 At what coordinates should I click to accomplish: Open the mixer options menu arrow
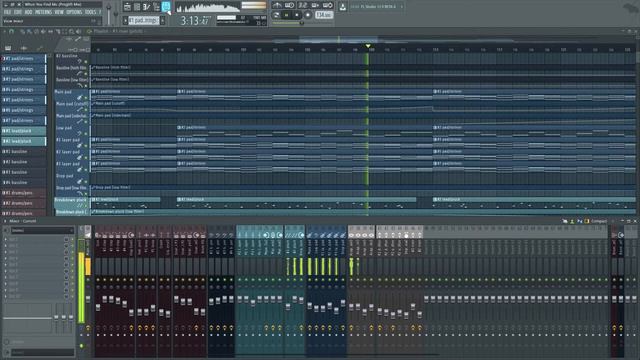tap(5, 221)
